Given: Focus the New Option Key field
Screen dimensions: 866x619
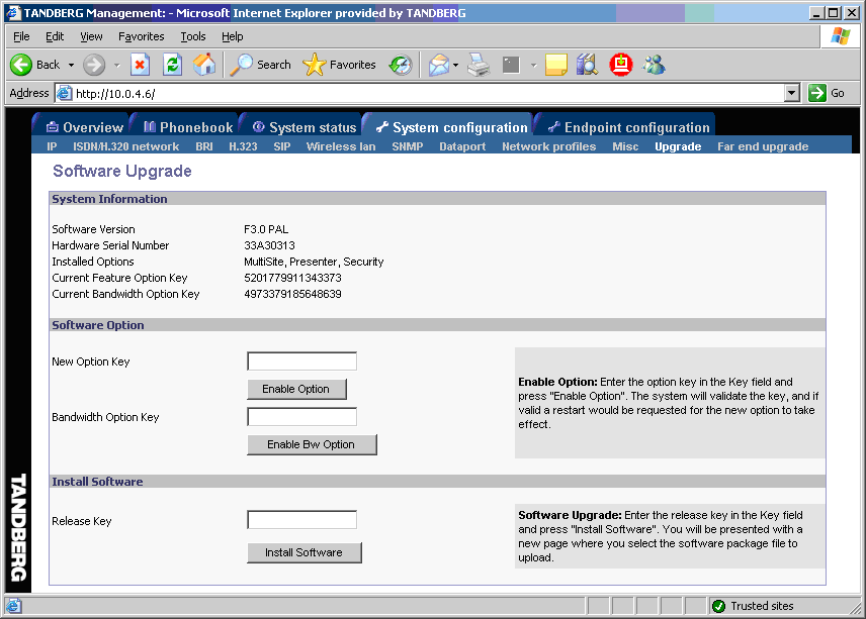Looking at the screenshot, I should coord(302,361).
